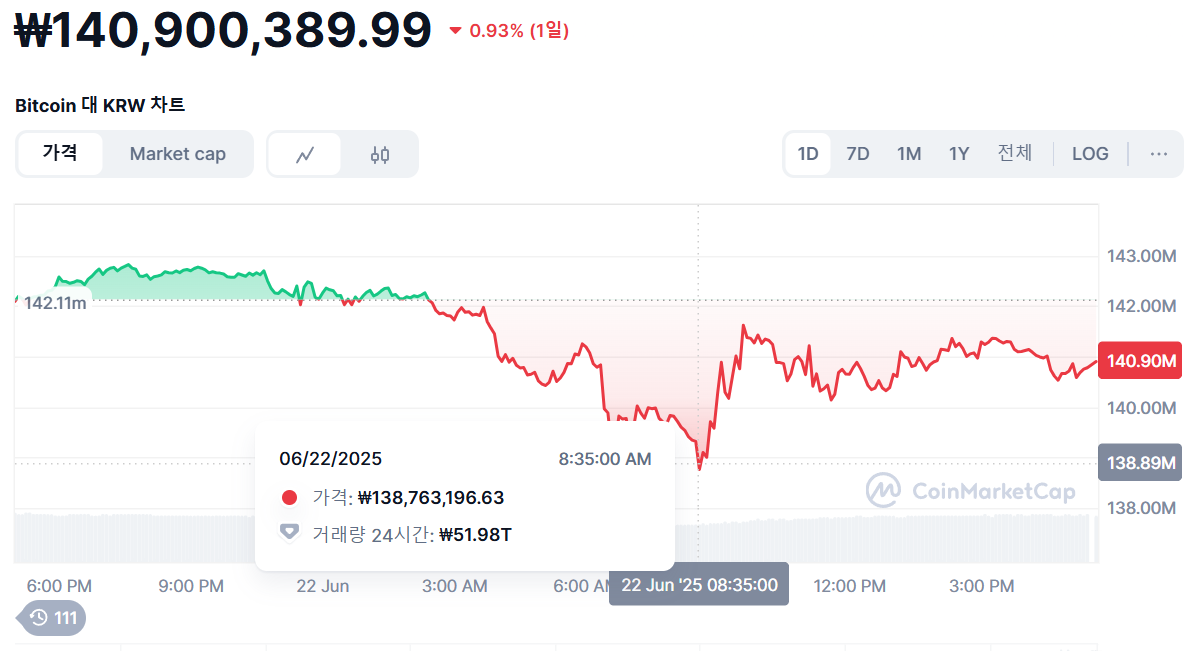Select the 가격 price tab
The image size is (1196, 651).
point(60,154)
